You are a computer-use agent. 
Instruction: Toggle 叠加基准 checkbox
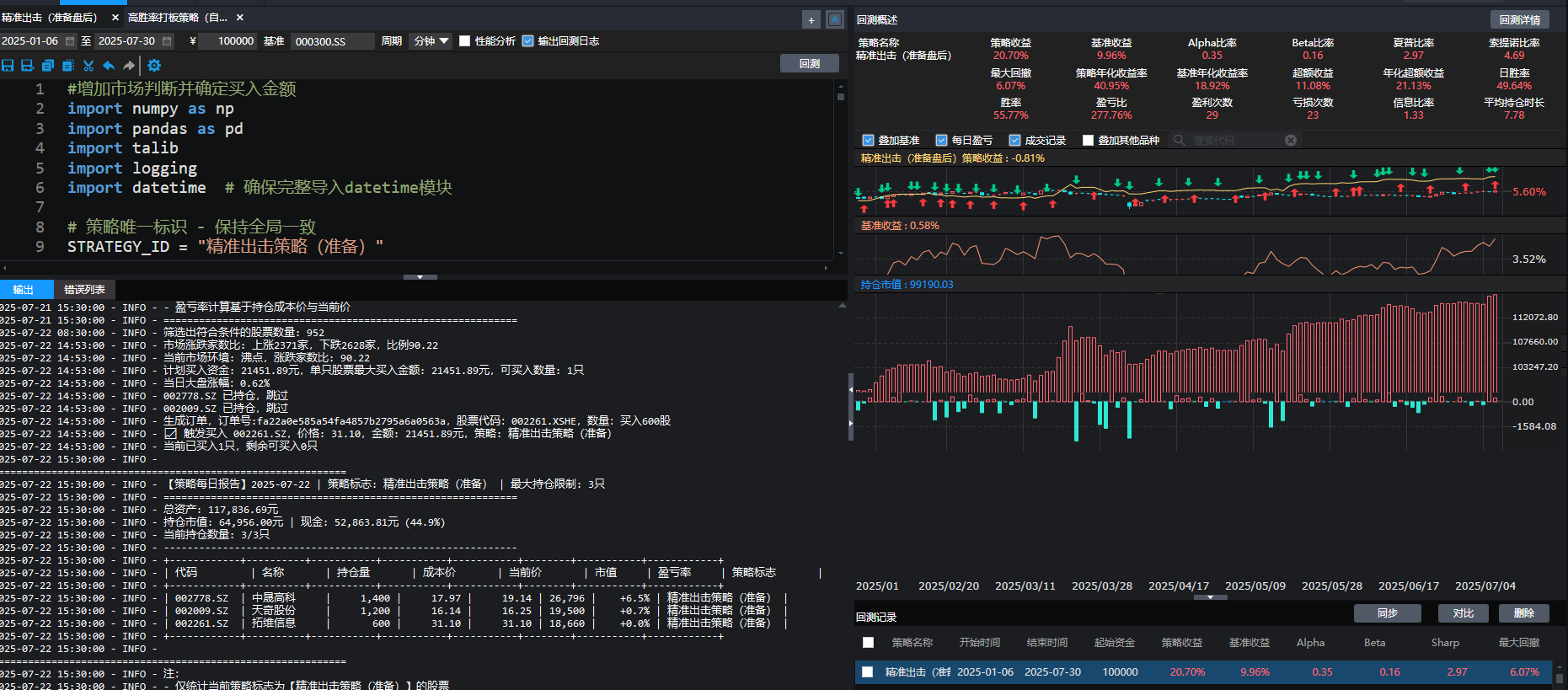868,140
